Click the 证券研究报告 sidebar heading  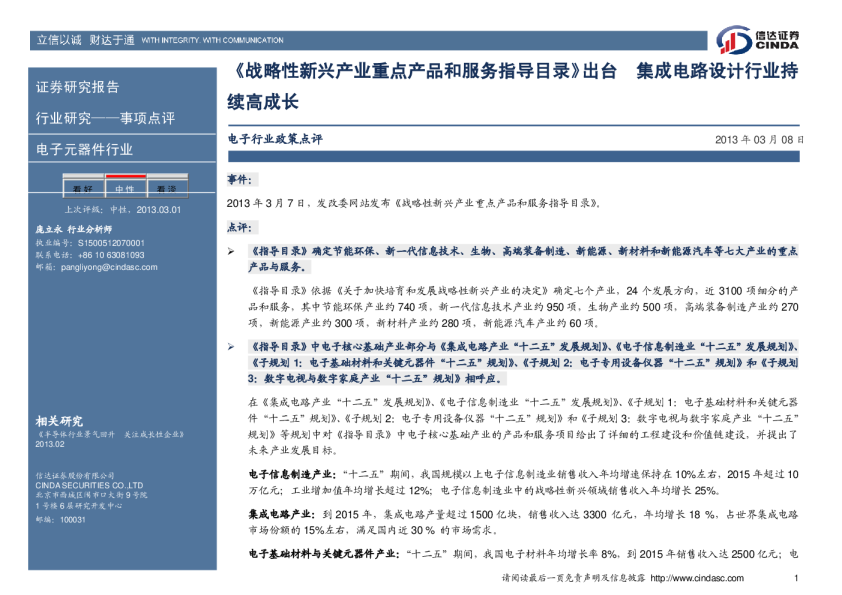77,87
